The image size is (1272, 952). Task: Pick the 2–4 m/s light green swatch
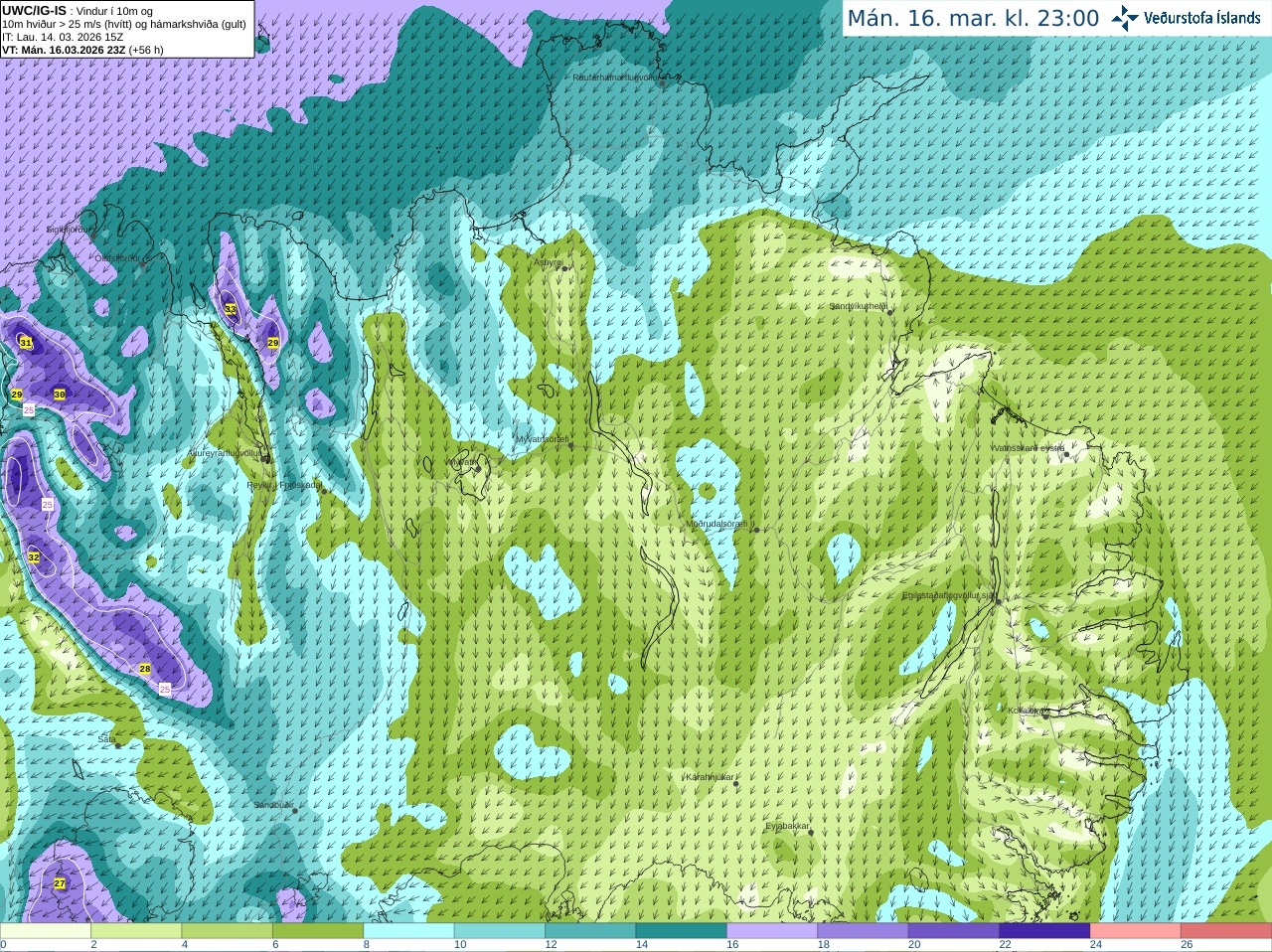136,931
